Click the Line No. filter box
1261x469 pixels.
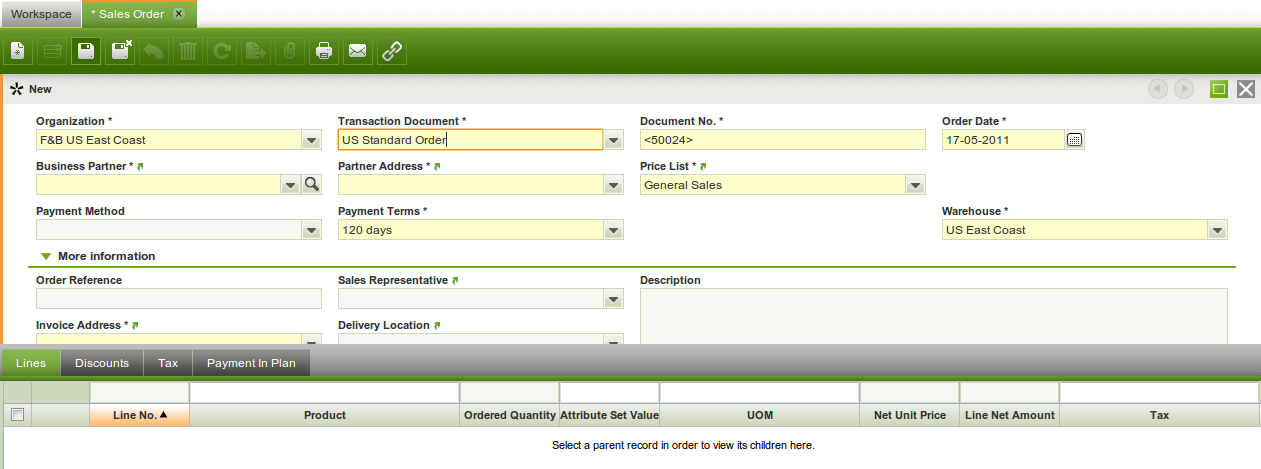coord(140,392)
